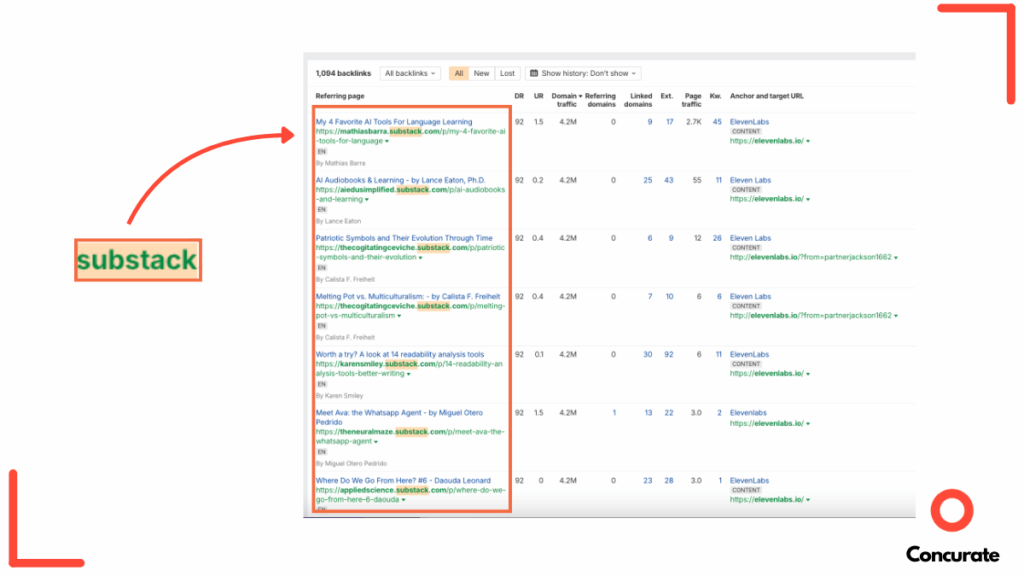Expand the aiedusimplified substack URL caret
Viewport: 1024px width, 576px height.
click(366, 199)
